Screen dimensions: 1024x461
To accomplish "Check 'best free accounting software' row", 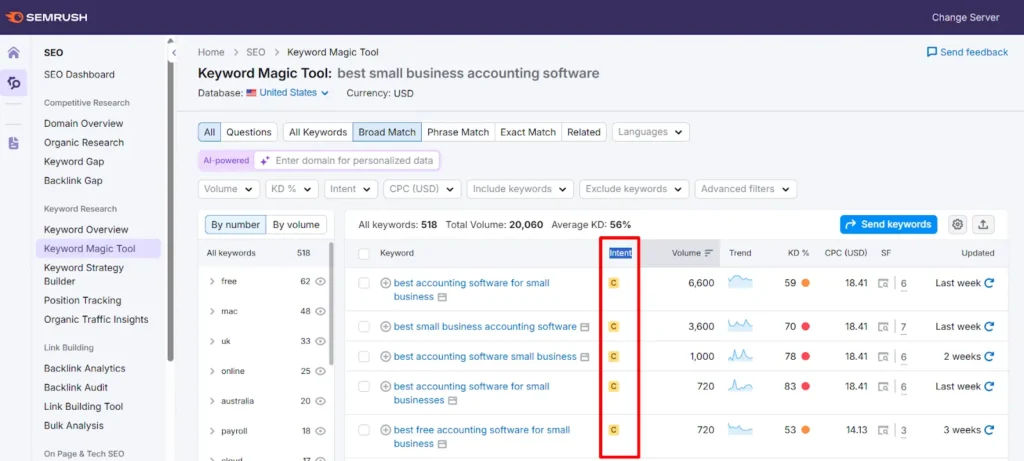I will tap(364, 430).
